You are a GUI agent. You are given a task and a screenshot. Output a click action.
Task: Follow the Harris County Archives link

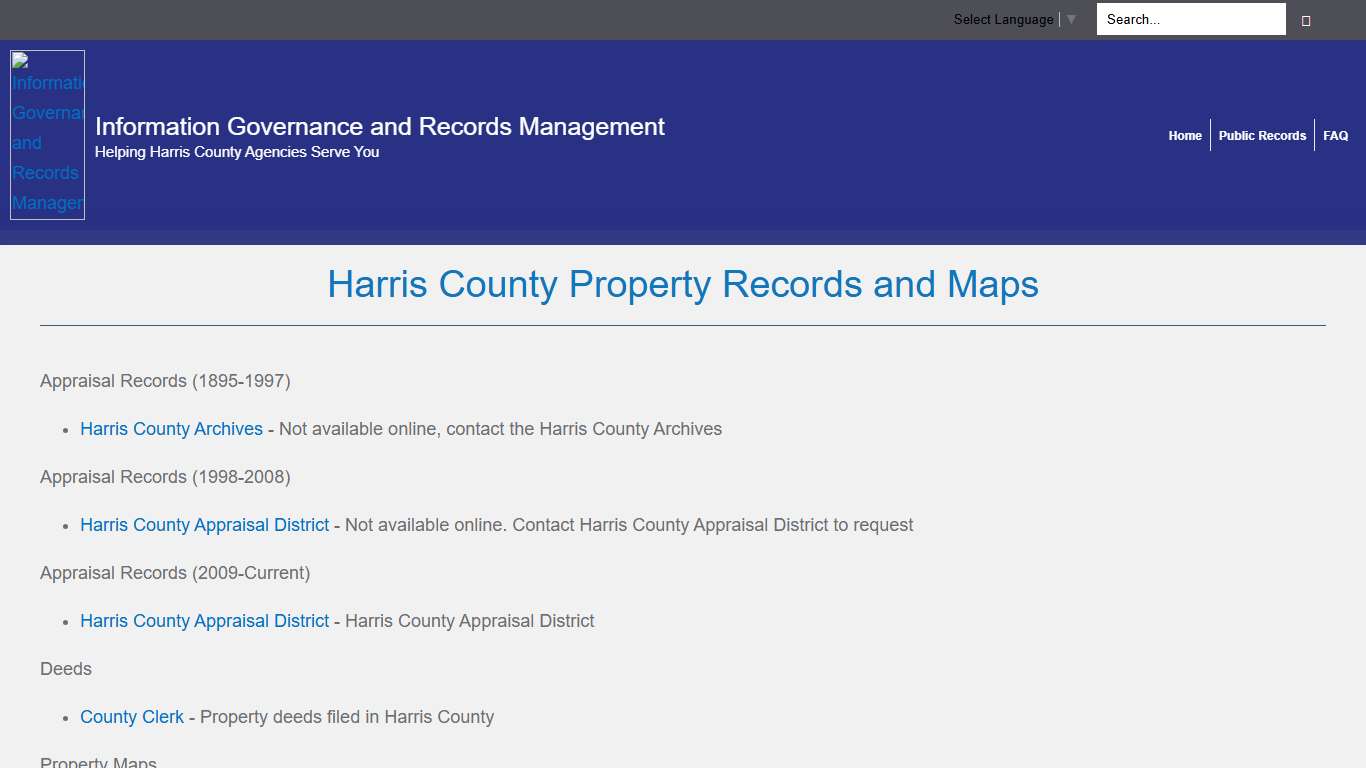tap(171, 429)
